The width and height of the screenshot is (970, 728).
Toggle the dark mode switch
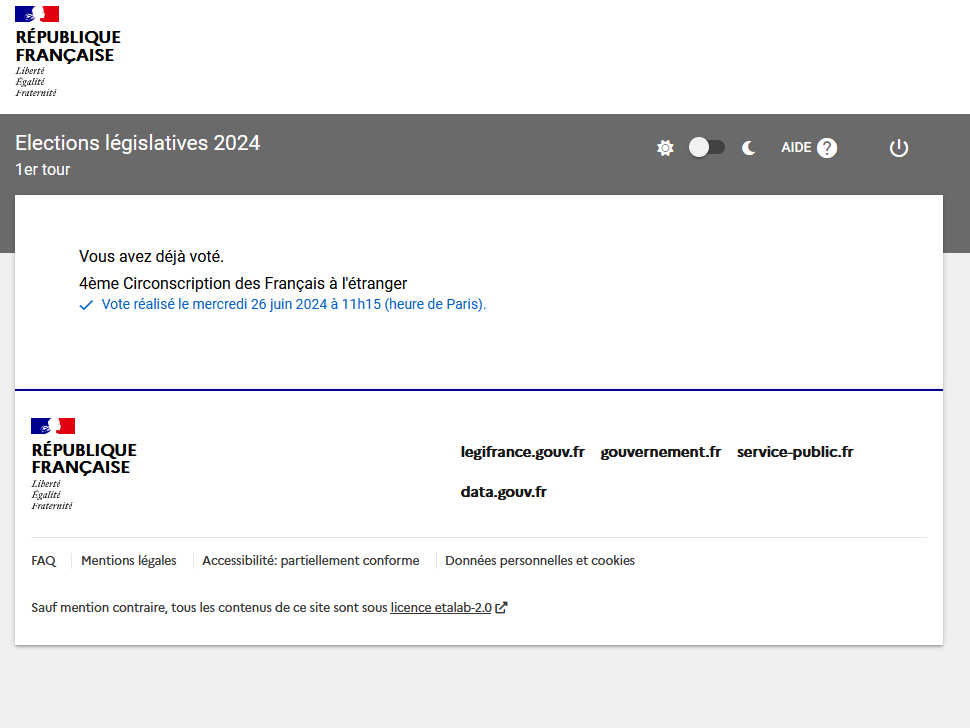click(x=706, y=147)
